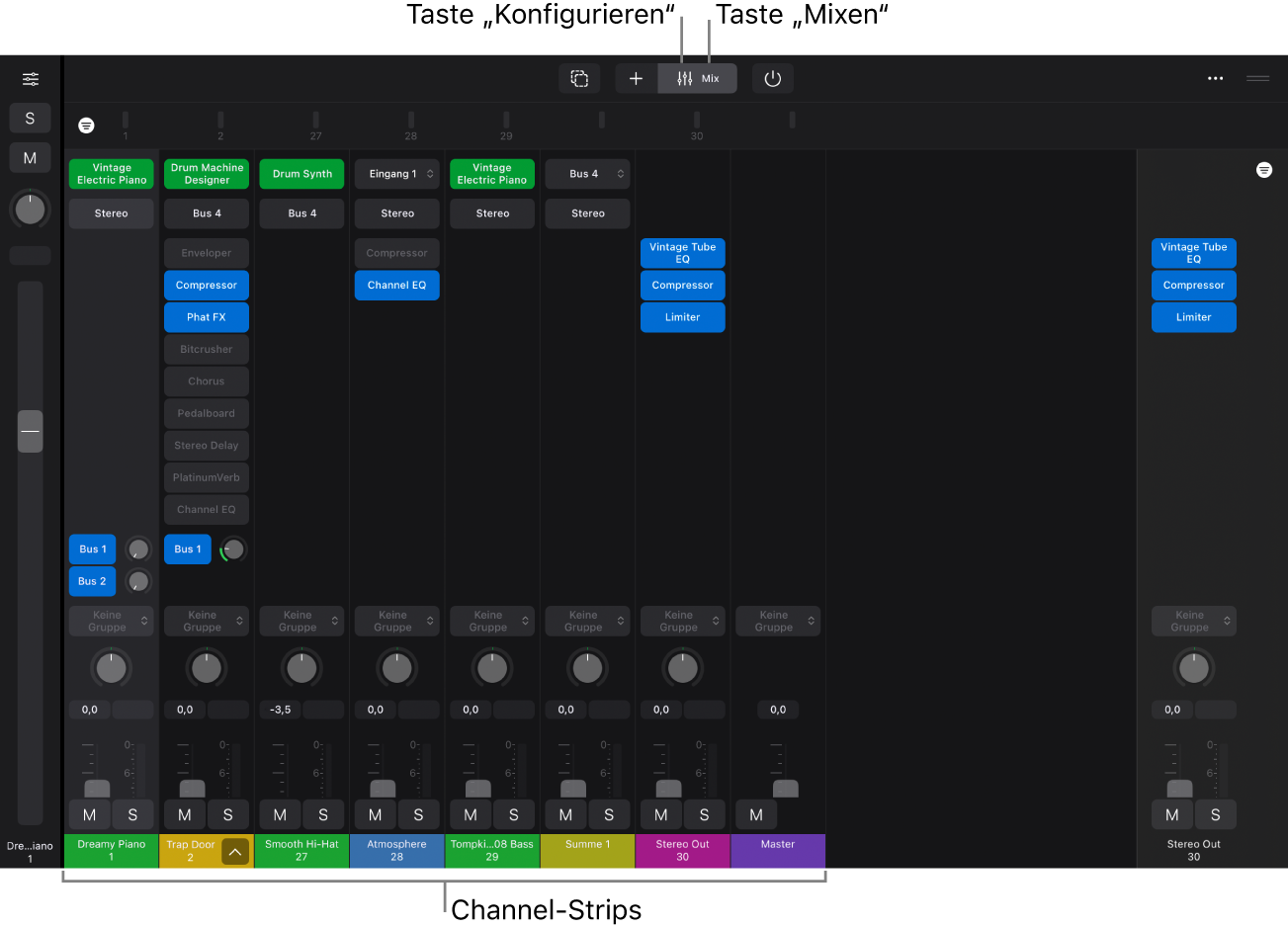Enable the bypassed Bitcrusher plugin slot

coord(206,349)
